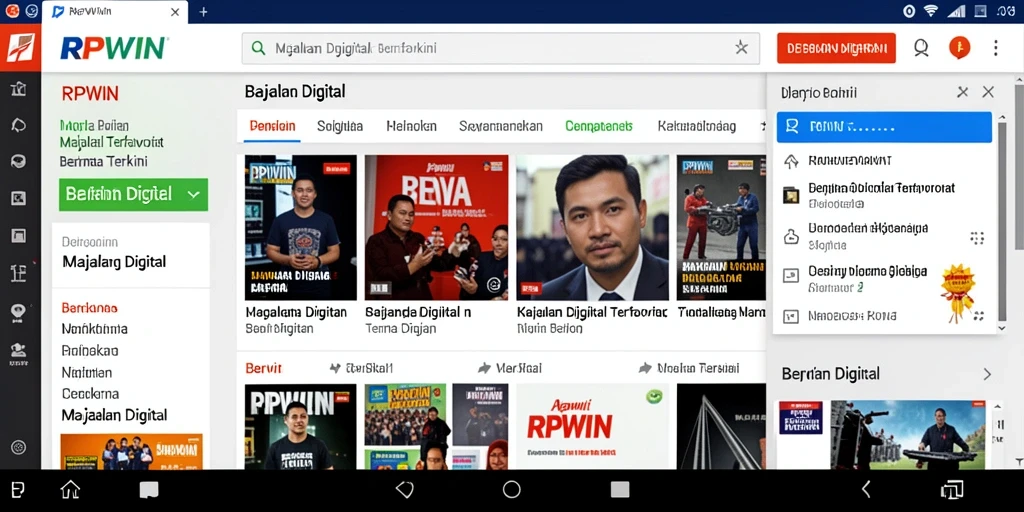Image resolution: width=1024 pixels, height=512 pixels.
Task: Click the chat bubble icon in left sidebar
Action: pyautogui.click(x=19, y=125)
